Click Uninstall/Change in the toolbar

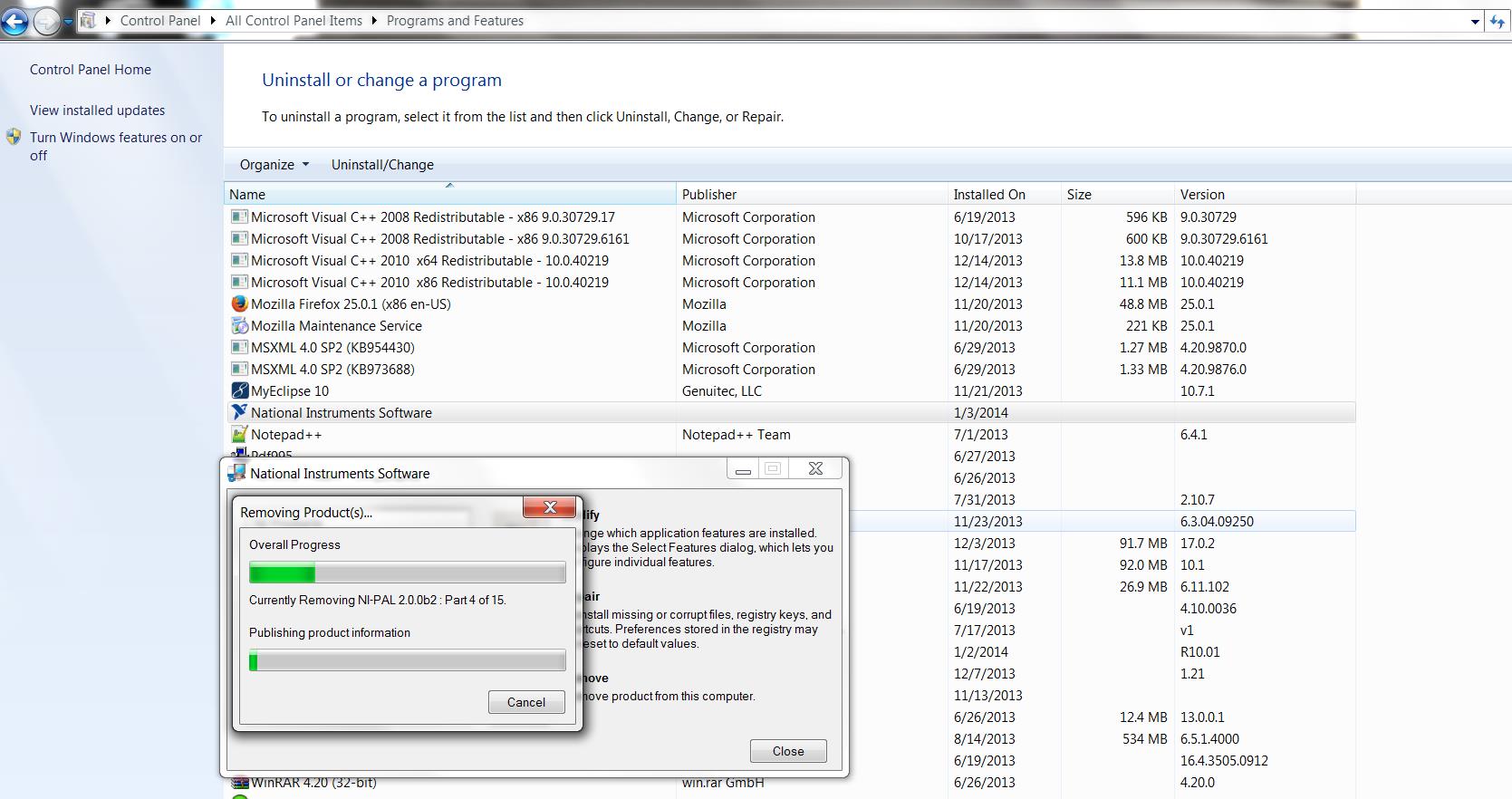coord(382,165)
